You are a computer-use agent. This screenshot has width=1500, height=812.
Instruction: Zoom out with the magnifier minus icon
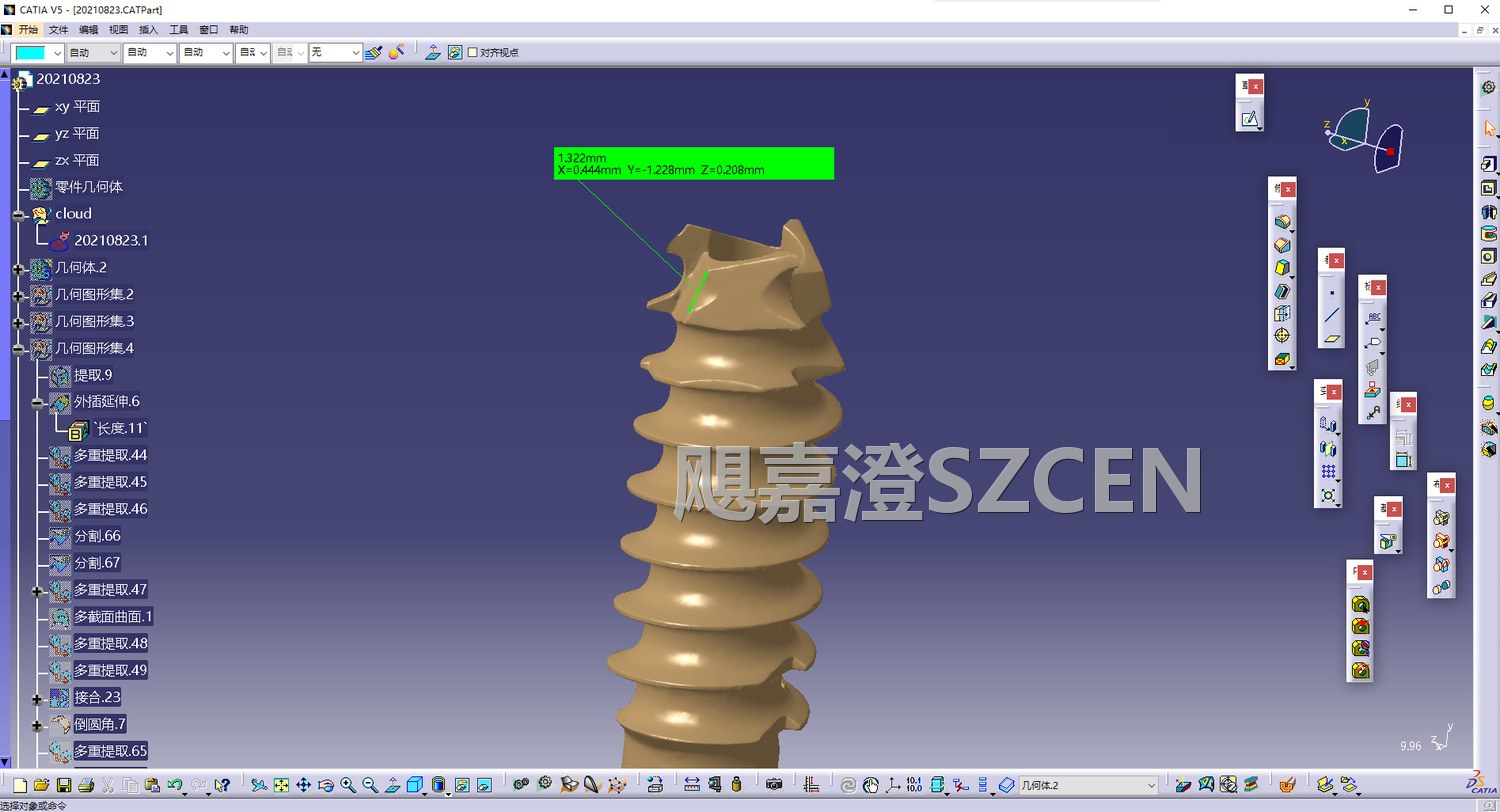tap(370, 785)
